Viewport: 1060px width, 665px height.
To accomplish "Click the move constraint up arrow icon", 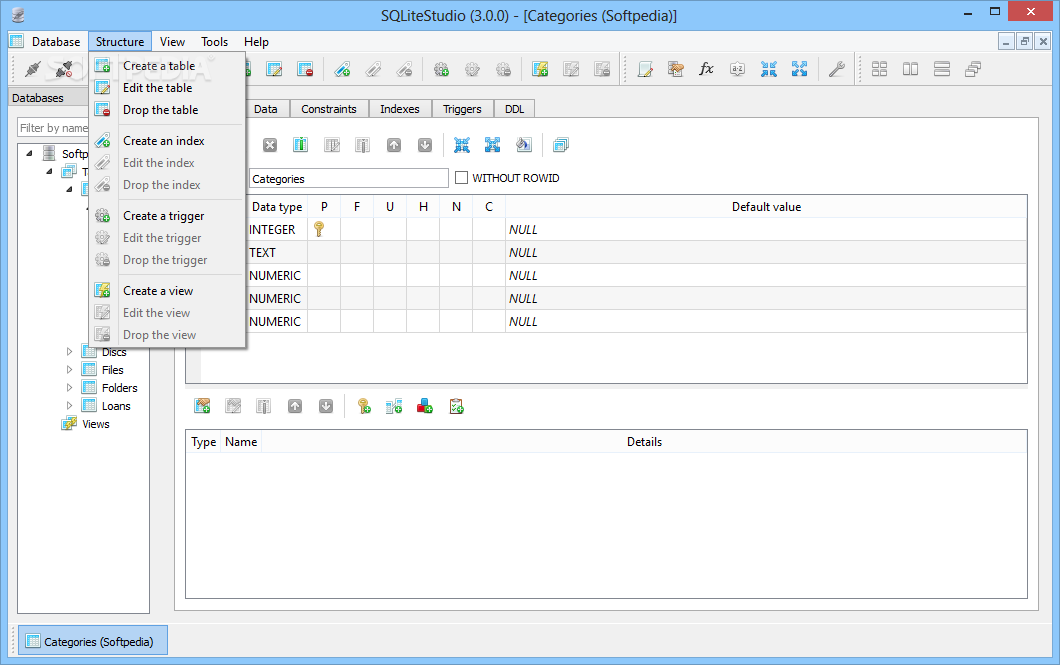I will click(295, 406).
